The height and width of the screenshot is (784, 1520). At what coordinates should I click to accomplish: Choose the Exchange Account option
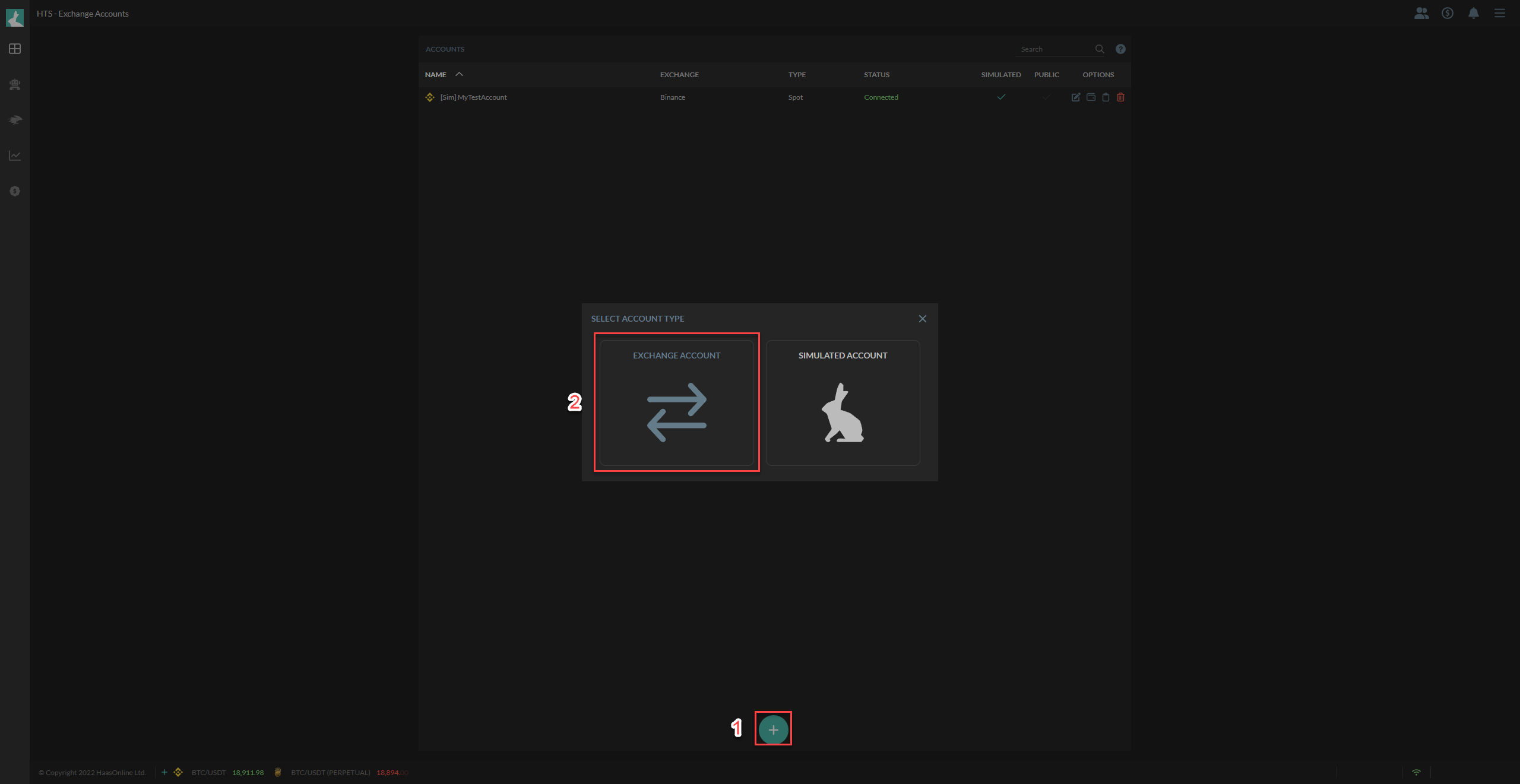click(x=676, y=402)
